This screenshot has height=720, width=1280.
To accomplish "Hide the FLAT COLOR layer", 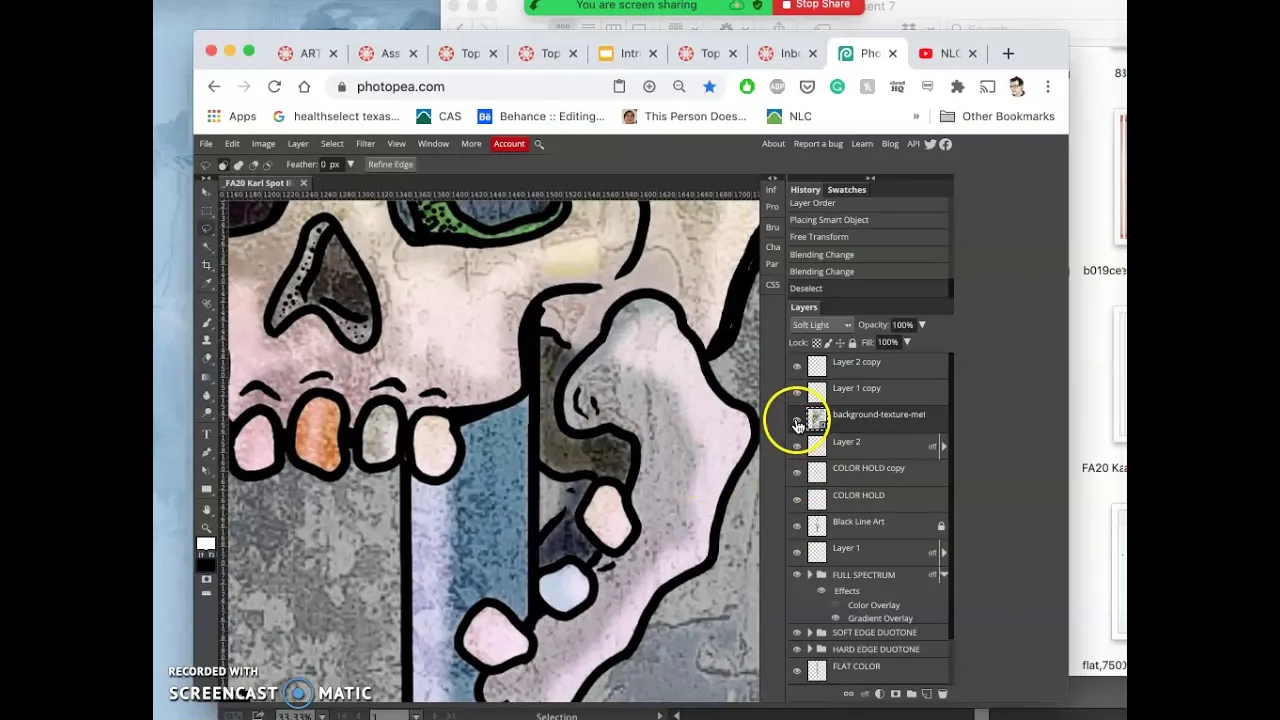I will pos(797,671).
